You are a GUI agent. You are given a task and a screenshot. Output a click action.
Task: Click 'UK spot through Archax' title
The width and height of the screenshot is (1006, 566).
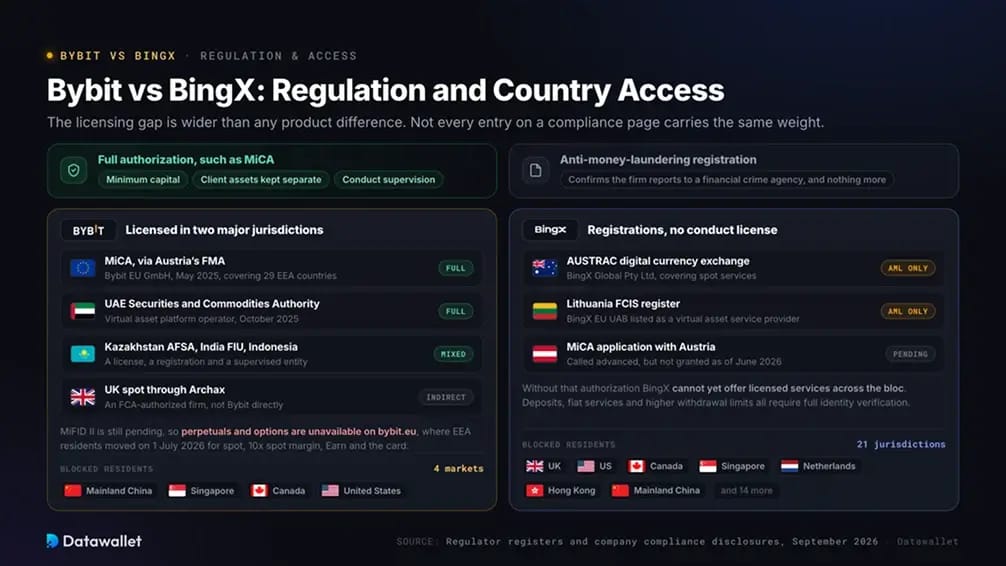(x=165, y=390)
